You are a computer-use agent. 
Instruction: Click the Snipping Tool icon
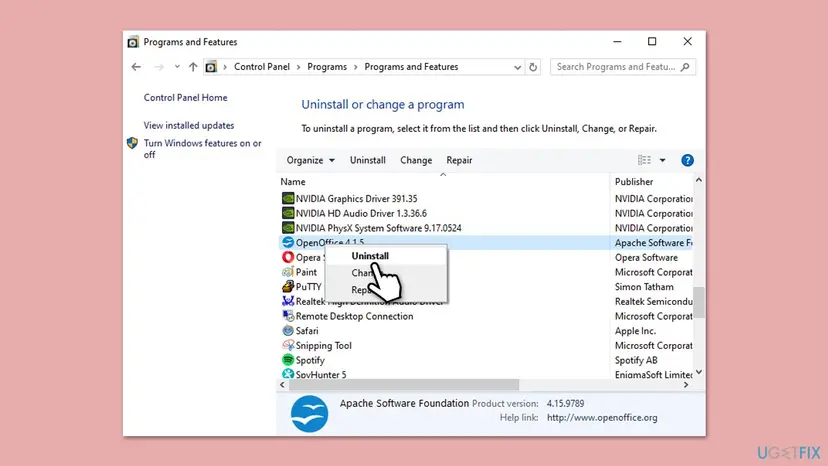pos(288,346)
